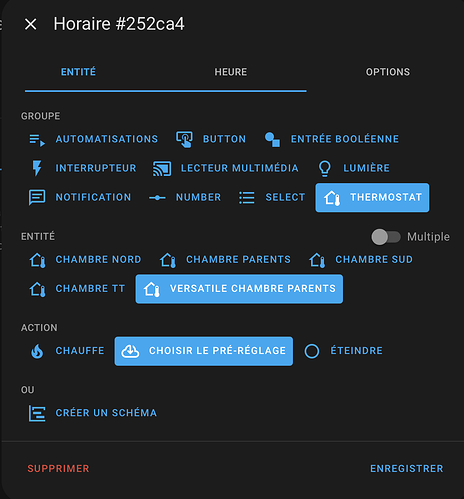Click Supprimer to delete schedule
The image size is (464, 499).
point(58,469)
